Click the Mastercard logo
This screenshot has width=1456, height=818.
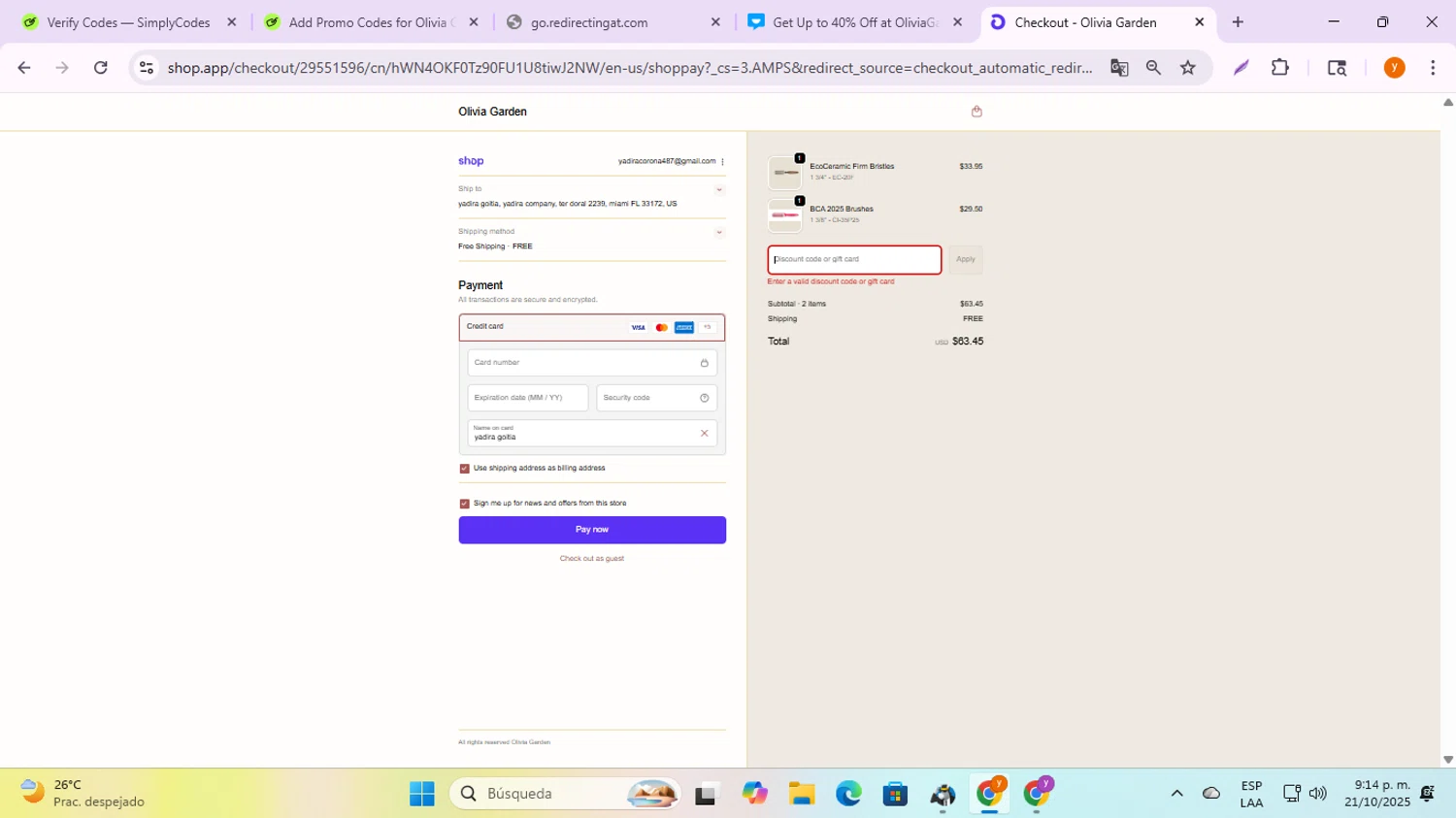pyautogui.click(x=661, y=328)
